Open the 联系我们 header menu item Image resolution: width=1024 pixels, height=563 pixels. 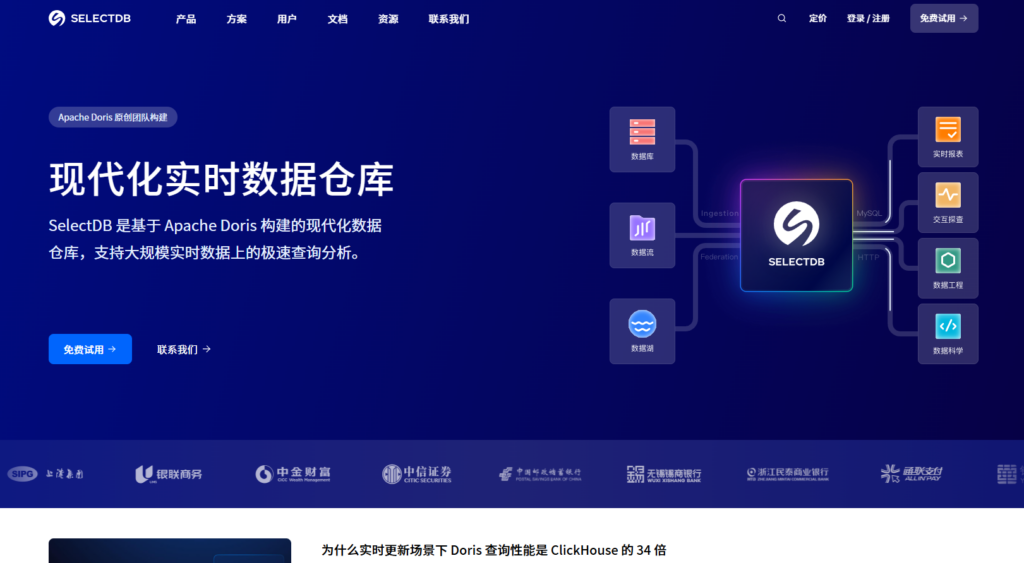pyautogui.click(x=448, y=19)
